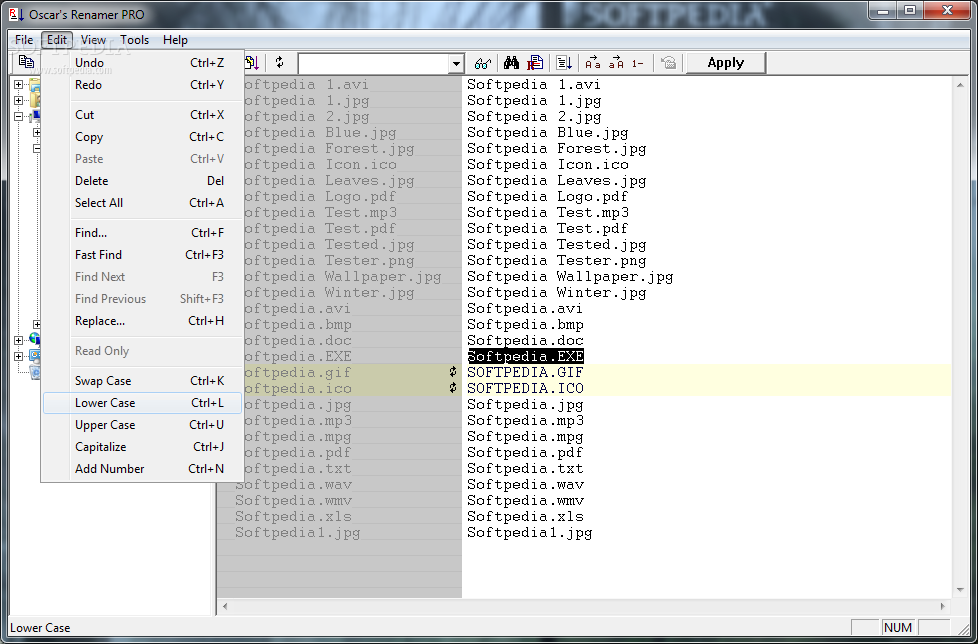The height and width of the screenshot is (644, 978).
Task: Click 'Softpedia Wallpaper.jpg' in the right list
Action: (x=570, y=276)
